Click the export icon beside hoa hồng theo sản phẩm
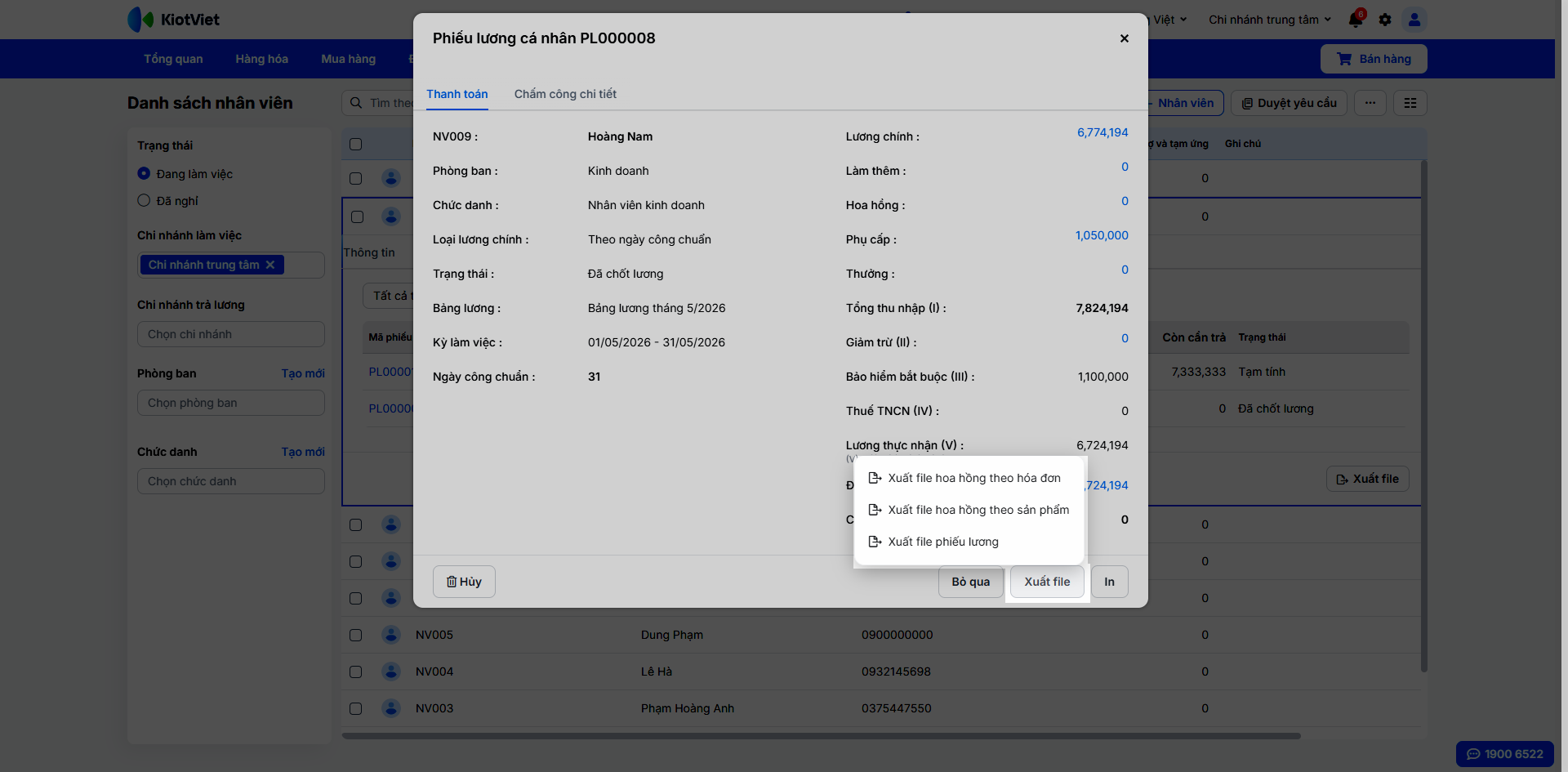 point(875,510)
